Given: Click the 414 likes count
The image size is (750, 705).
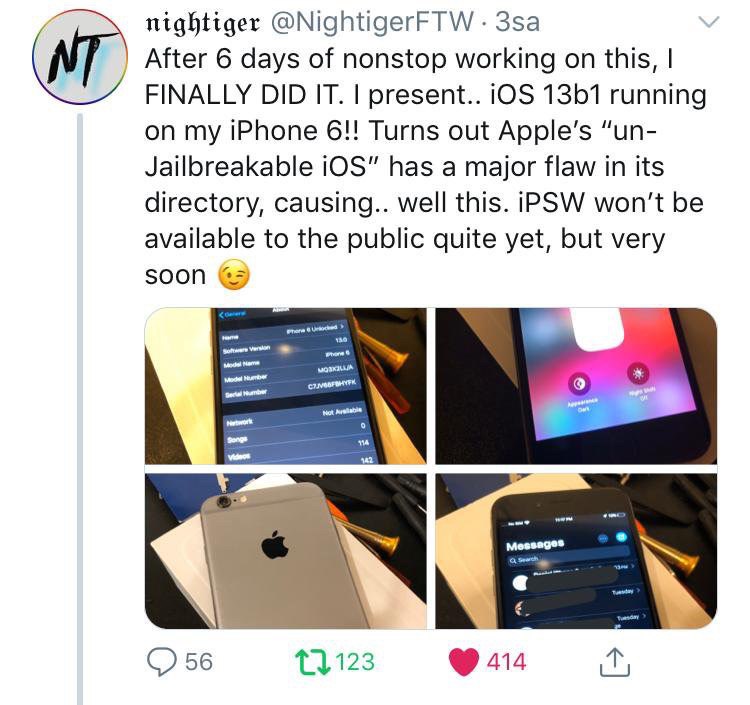Looking at the screenshot, I should (x=507, y=662).
